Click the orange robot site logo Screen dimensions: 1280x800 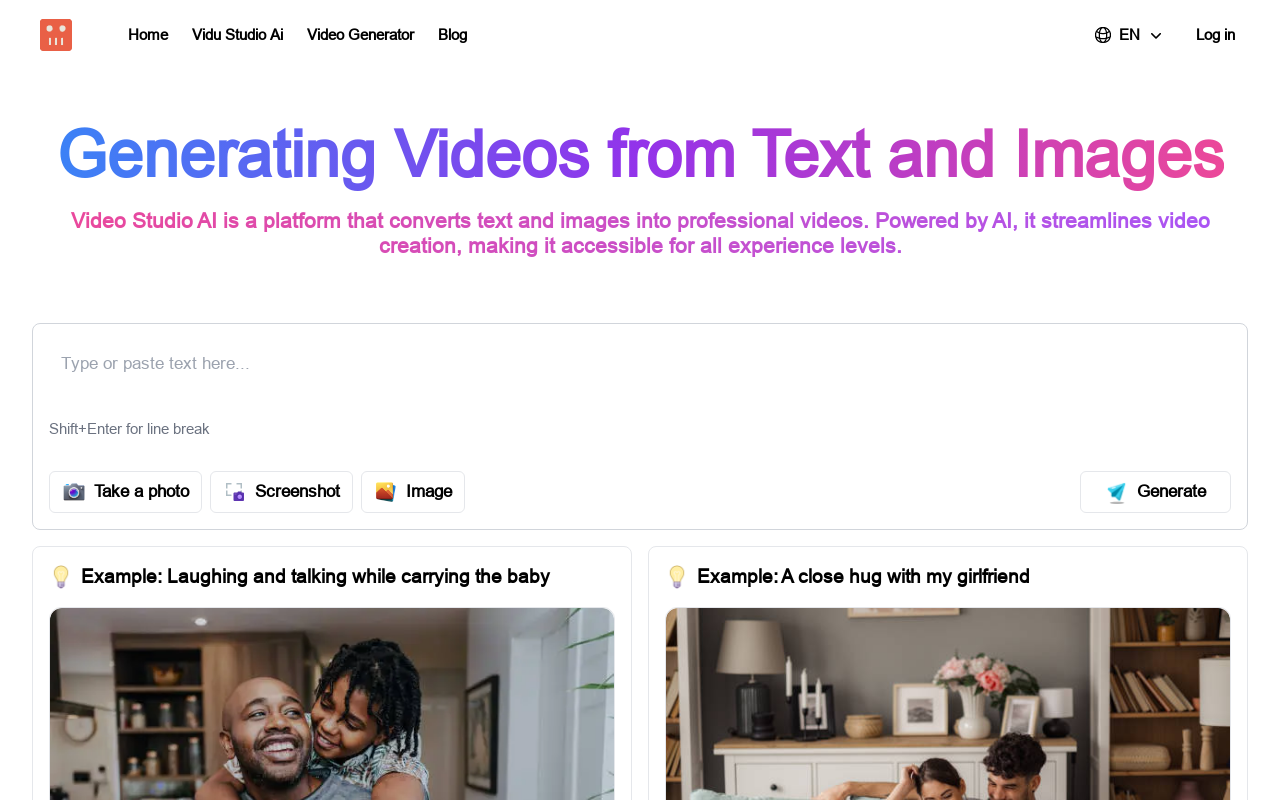[x=56, y=35]
